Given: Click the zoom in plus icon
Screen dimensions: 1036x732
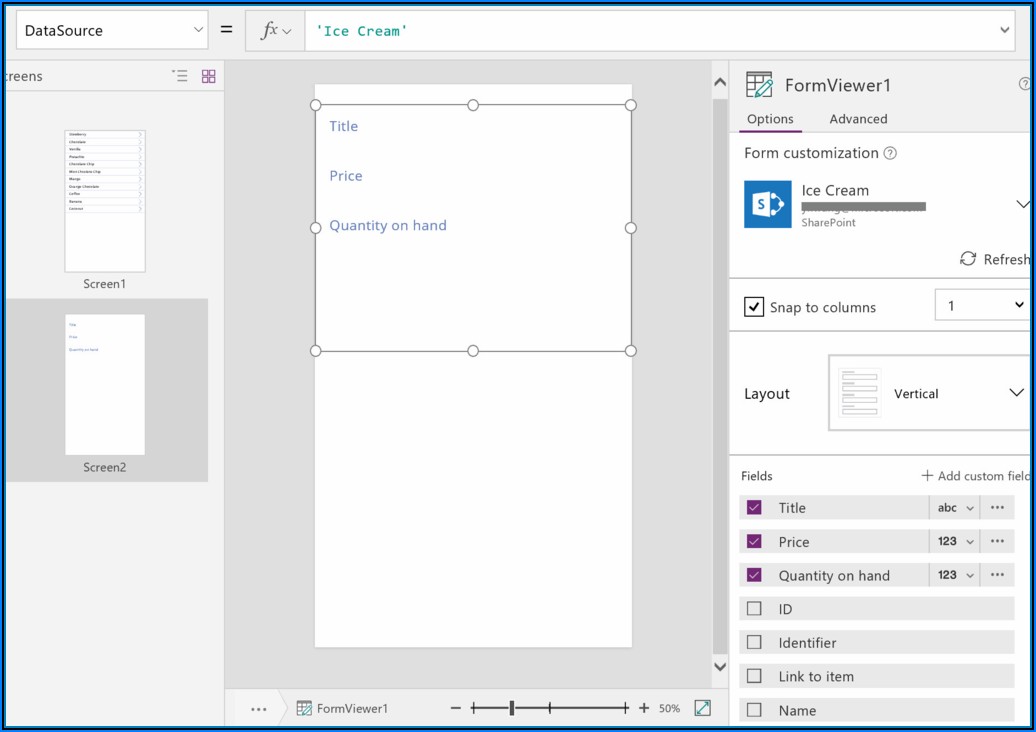Looking at the screenshot, I should pos(644,708).
